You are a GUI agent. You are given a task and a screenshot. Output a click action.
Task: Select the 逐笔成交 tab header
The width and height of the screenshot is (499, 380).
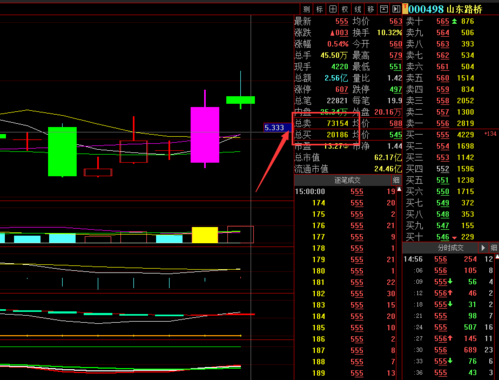pyautogui.click(x=347, y=180)
